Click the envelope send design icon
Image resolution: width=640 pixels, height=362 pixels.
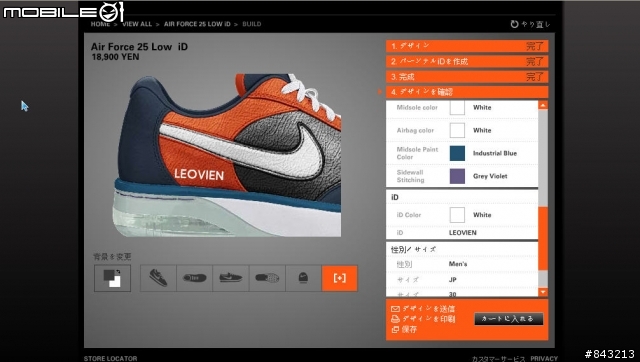click(x=395, y=309)
